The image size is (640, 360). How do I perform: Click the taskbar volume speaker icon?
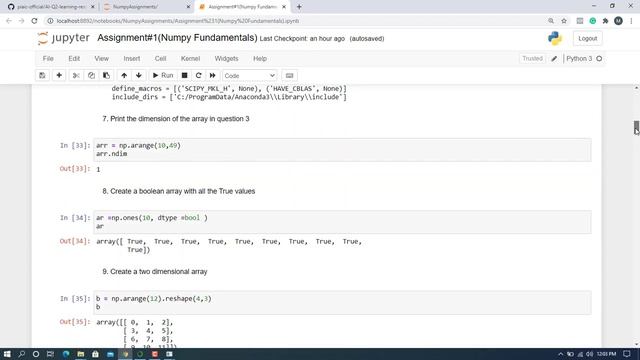click(x=589, y=354)
